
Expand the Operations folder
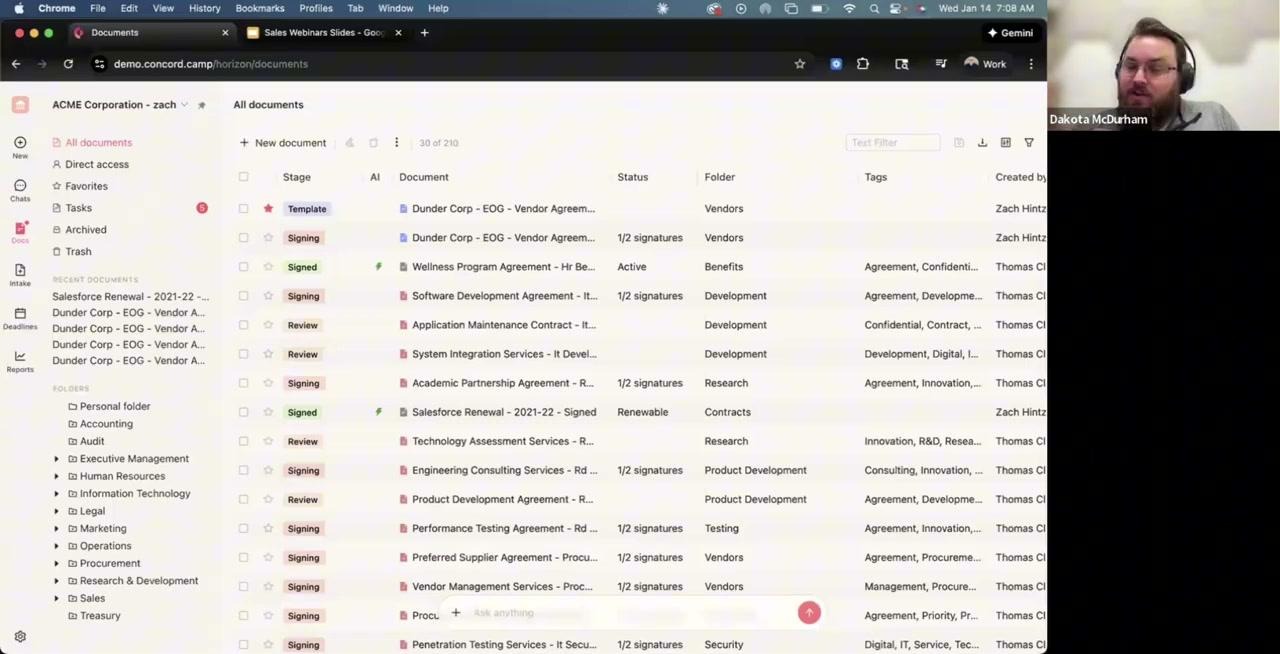[56, 546]
